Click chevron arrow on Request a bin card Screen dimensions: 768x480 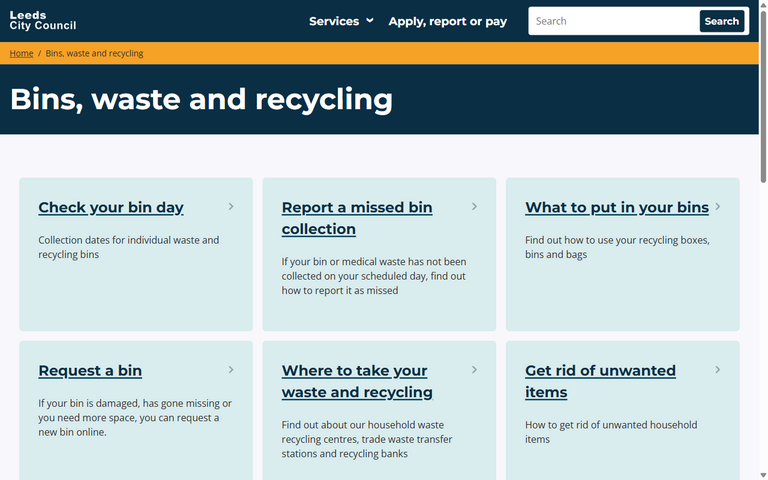(231, 370)
